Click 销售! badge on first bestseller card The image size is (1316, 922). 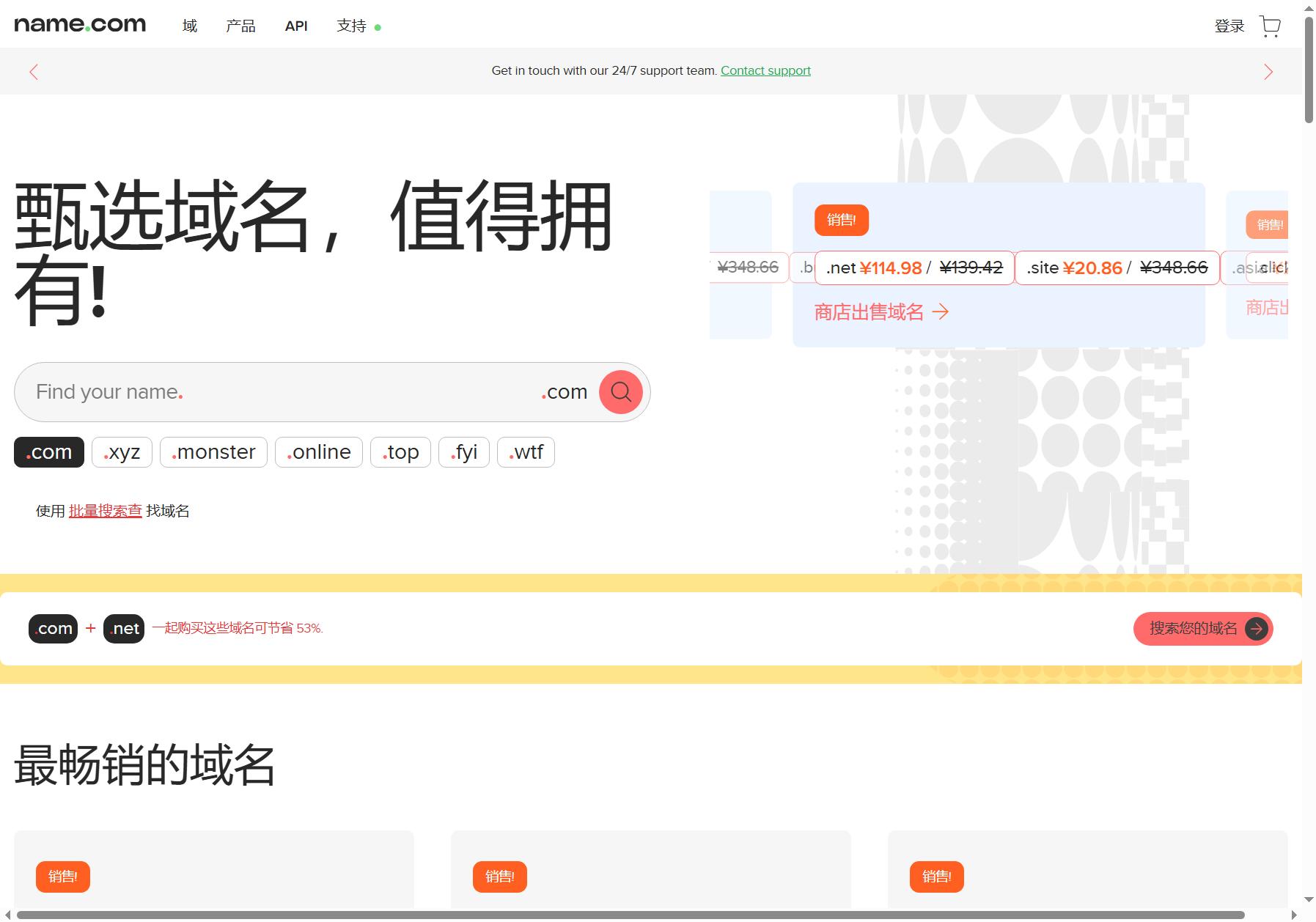(x=63, y=877)
